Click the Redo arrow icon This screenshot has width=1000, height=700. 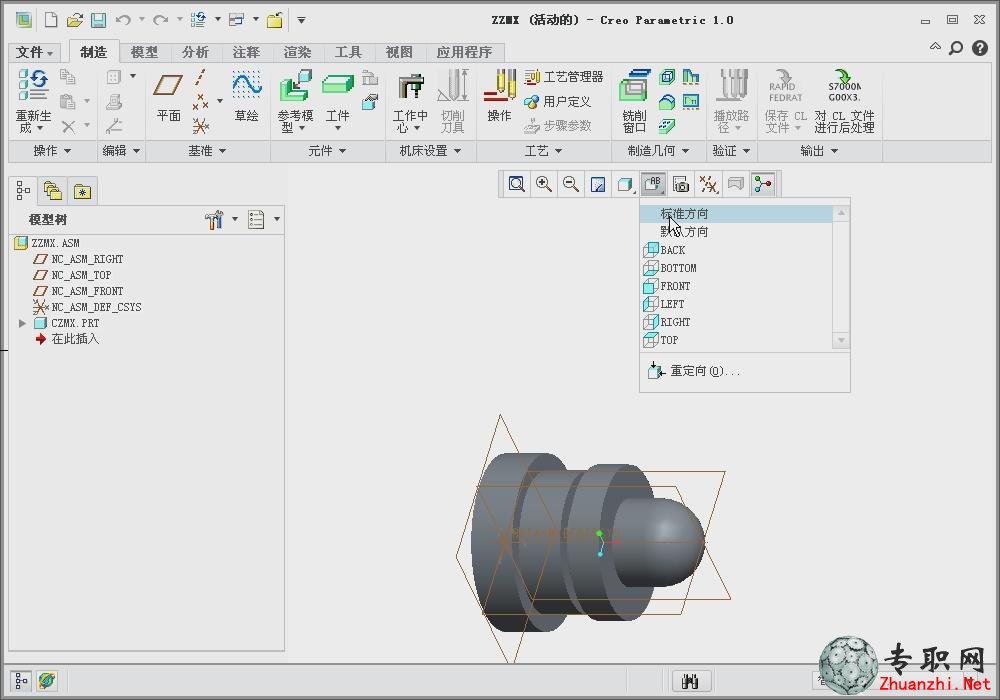tap(161, 20)
